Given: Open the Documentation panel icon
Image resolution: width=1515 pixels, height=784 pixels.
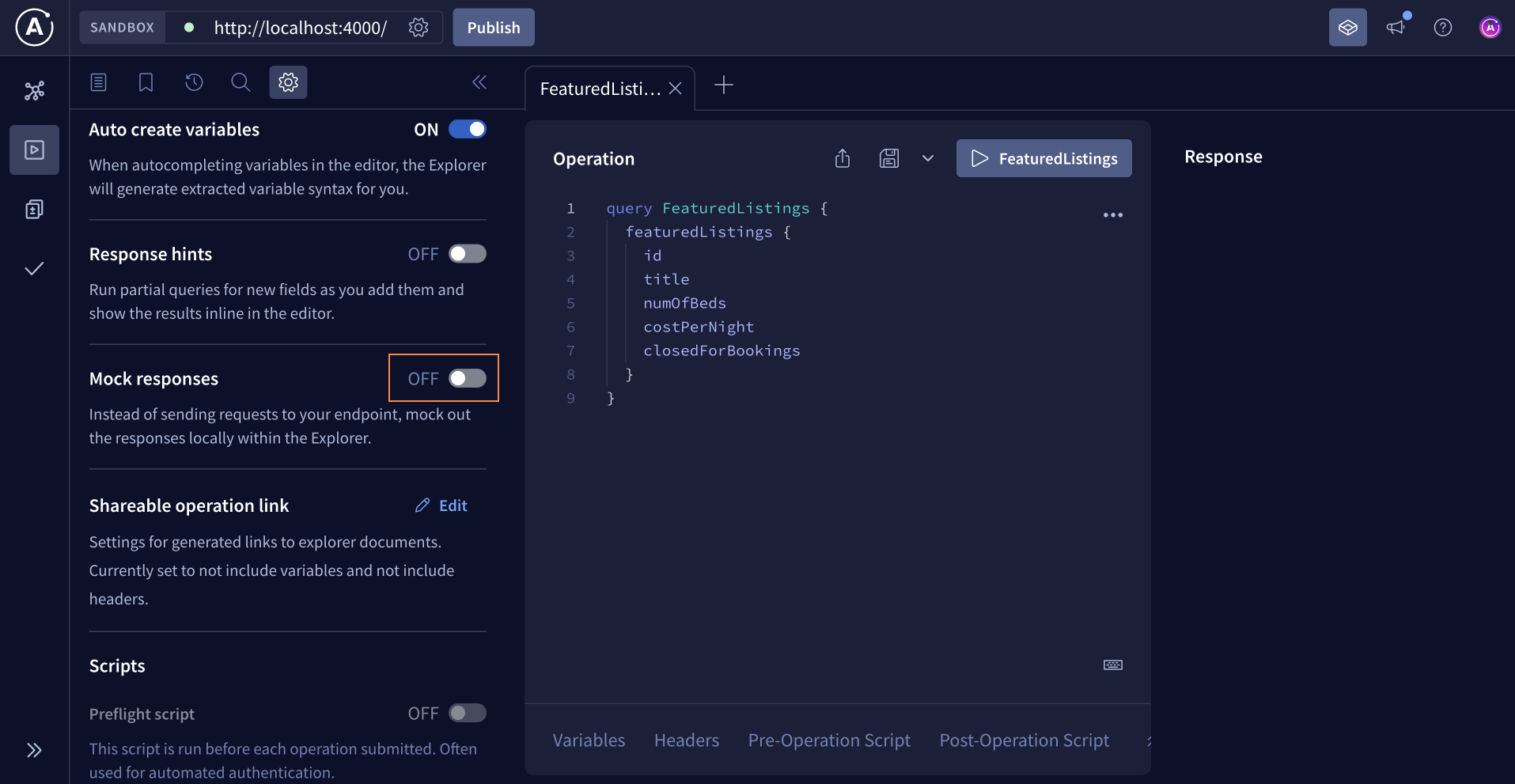Looking at the screenshot, I should pos(99,82).
